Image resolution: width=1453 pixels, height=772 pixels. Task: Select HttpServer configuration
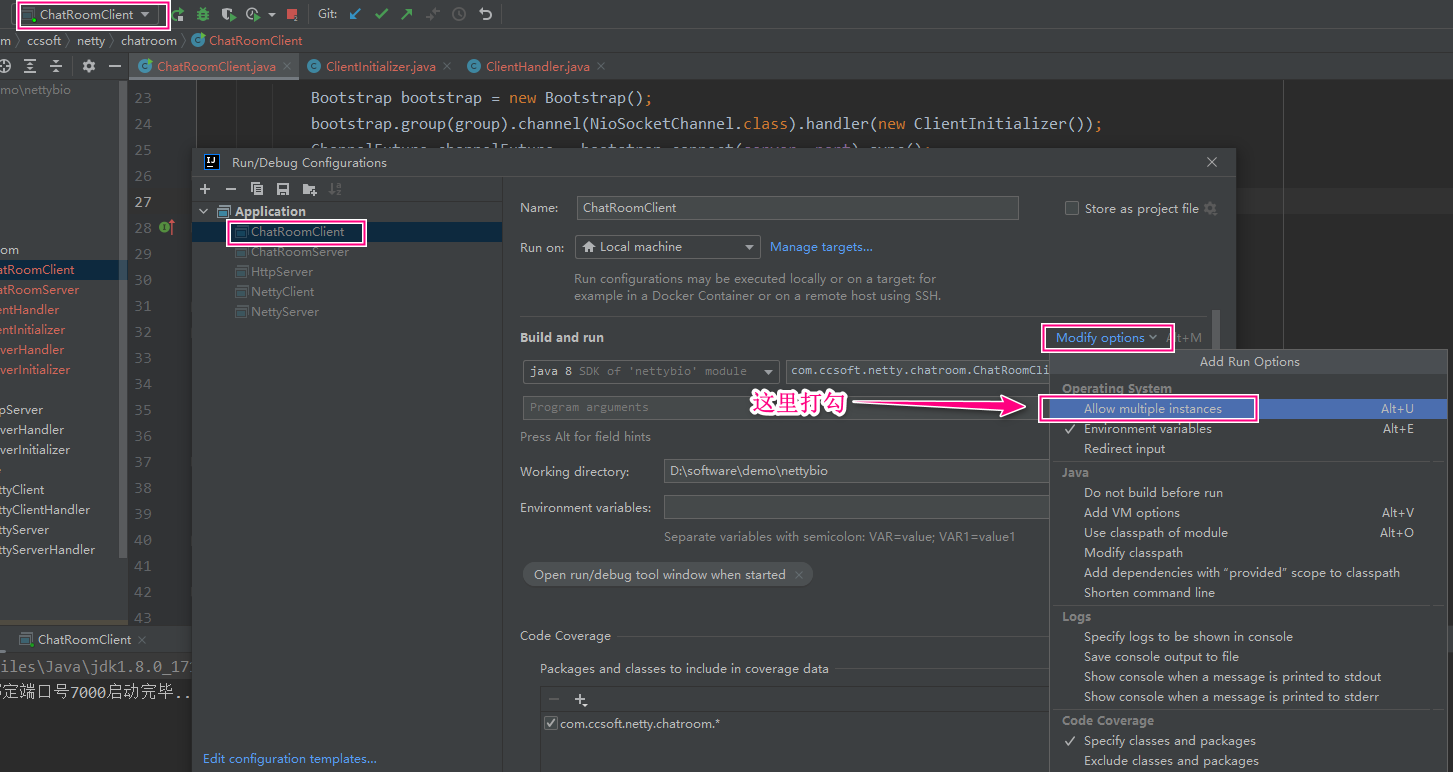click(x=282, y=272)
